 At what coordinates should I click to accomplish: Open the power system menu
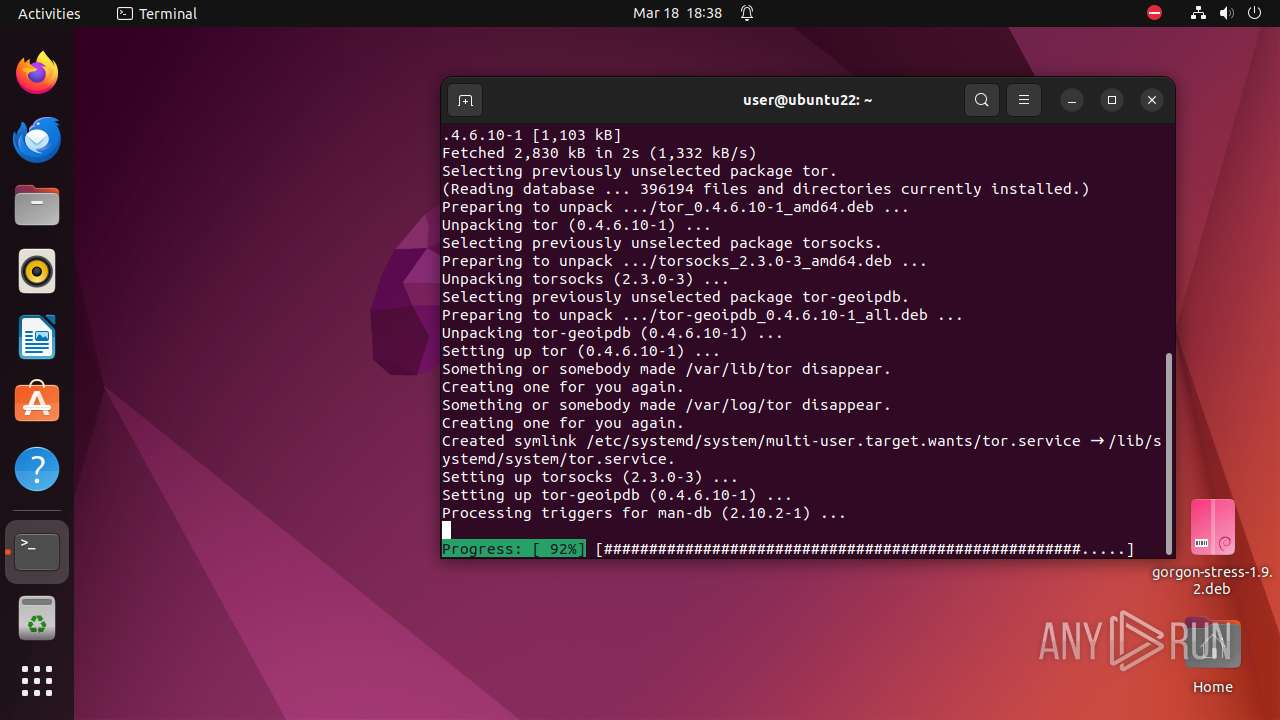1255,13
